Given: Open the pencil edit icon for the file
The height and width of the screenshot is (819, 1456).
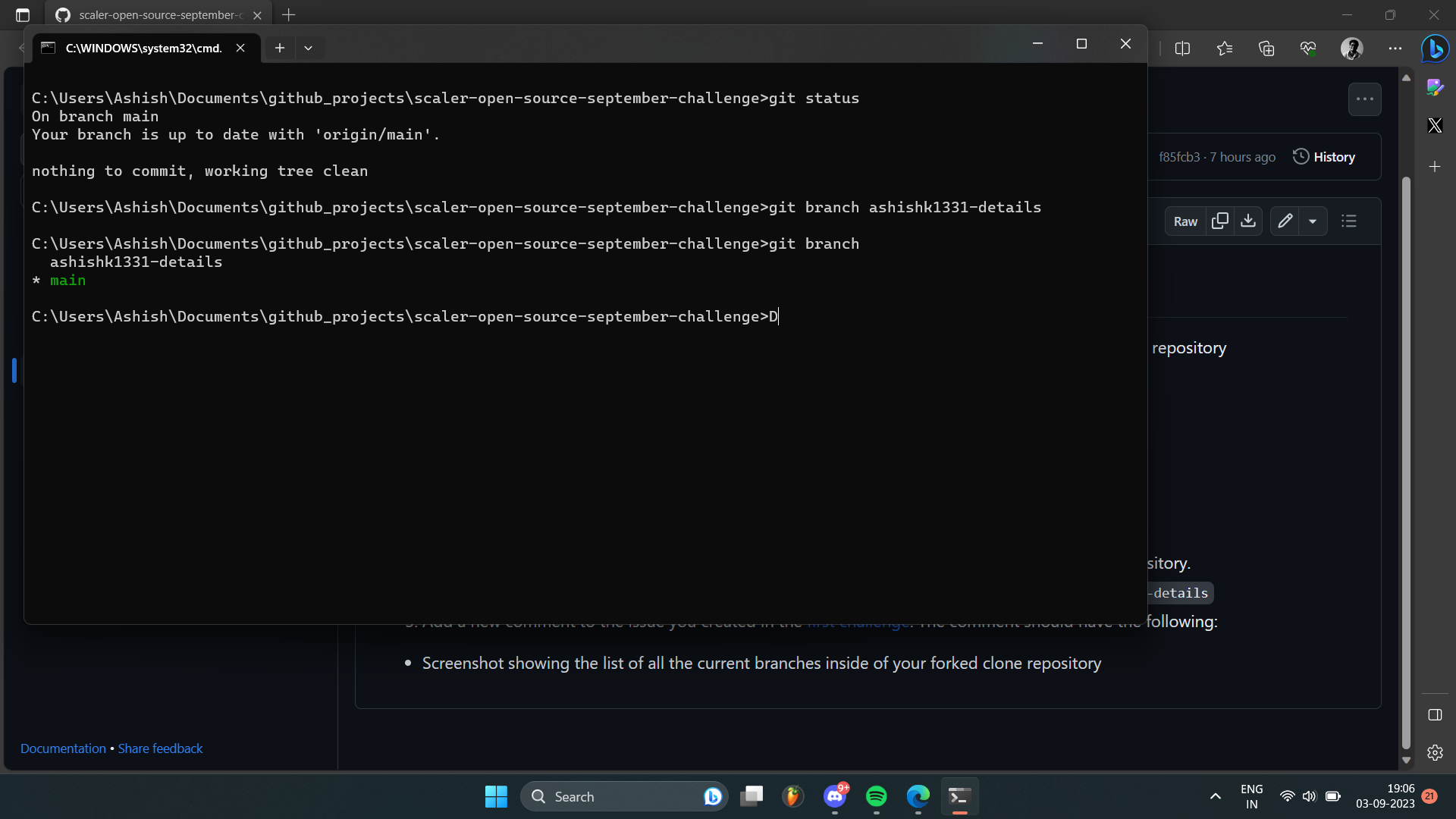Looking at the screenshot, I should [1285, 221].
